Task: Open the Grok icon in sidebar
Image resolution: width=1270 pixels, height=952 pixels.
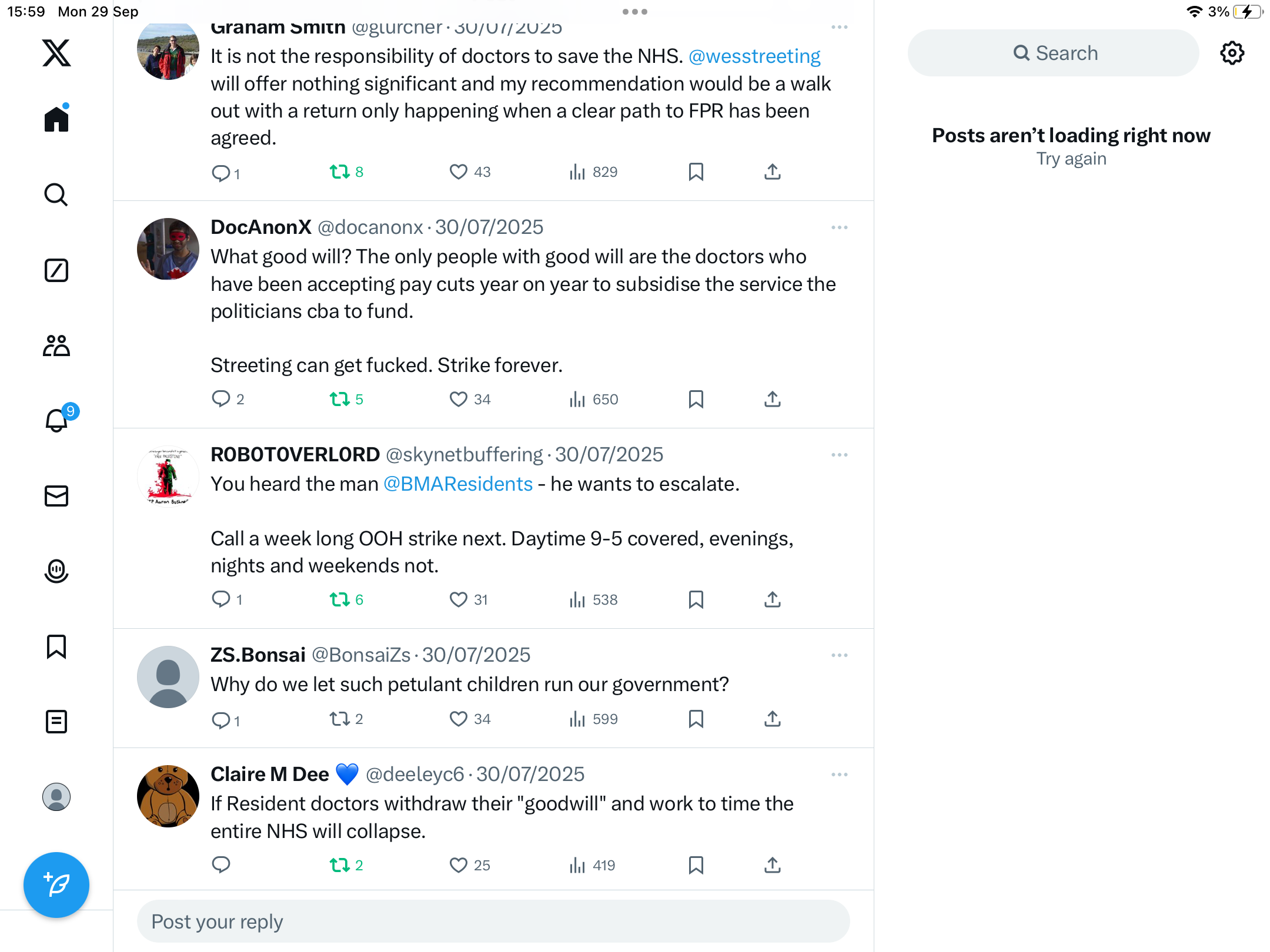Action: (x=56, y=270)
